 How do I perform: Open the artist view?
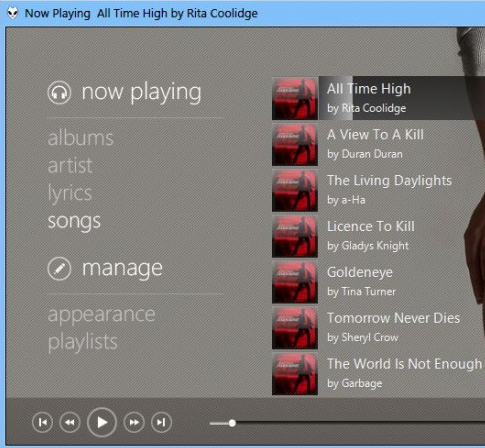pyautogui.click(x=70, y=165)
